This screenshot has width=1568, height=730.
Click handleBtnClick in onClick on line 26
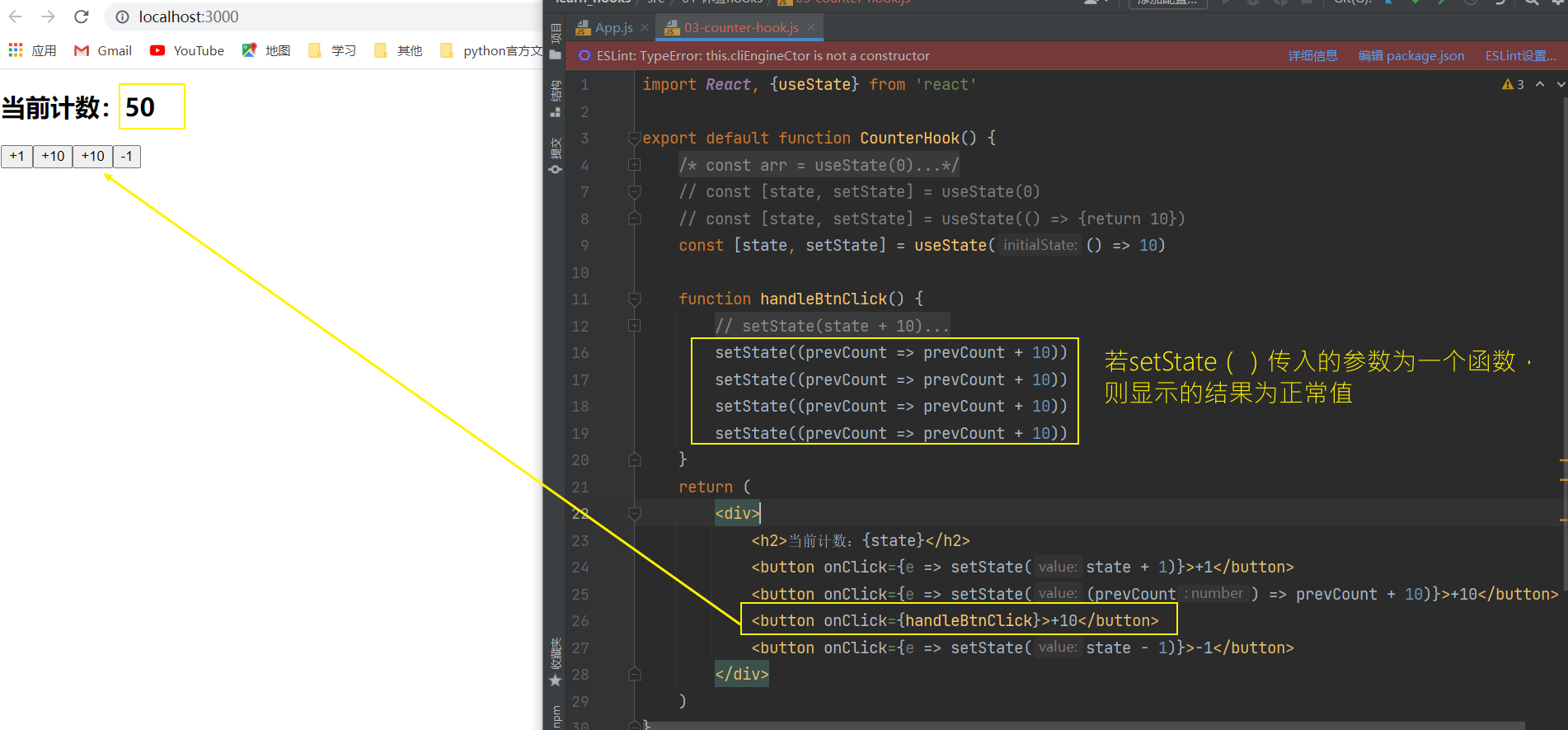(x=969, y=620)
